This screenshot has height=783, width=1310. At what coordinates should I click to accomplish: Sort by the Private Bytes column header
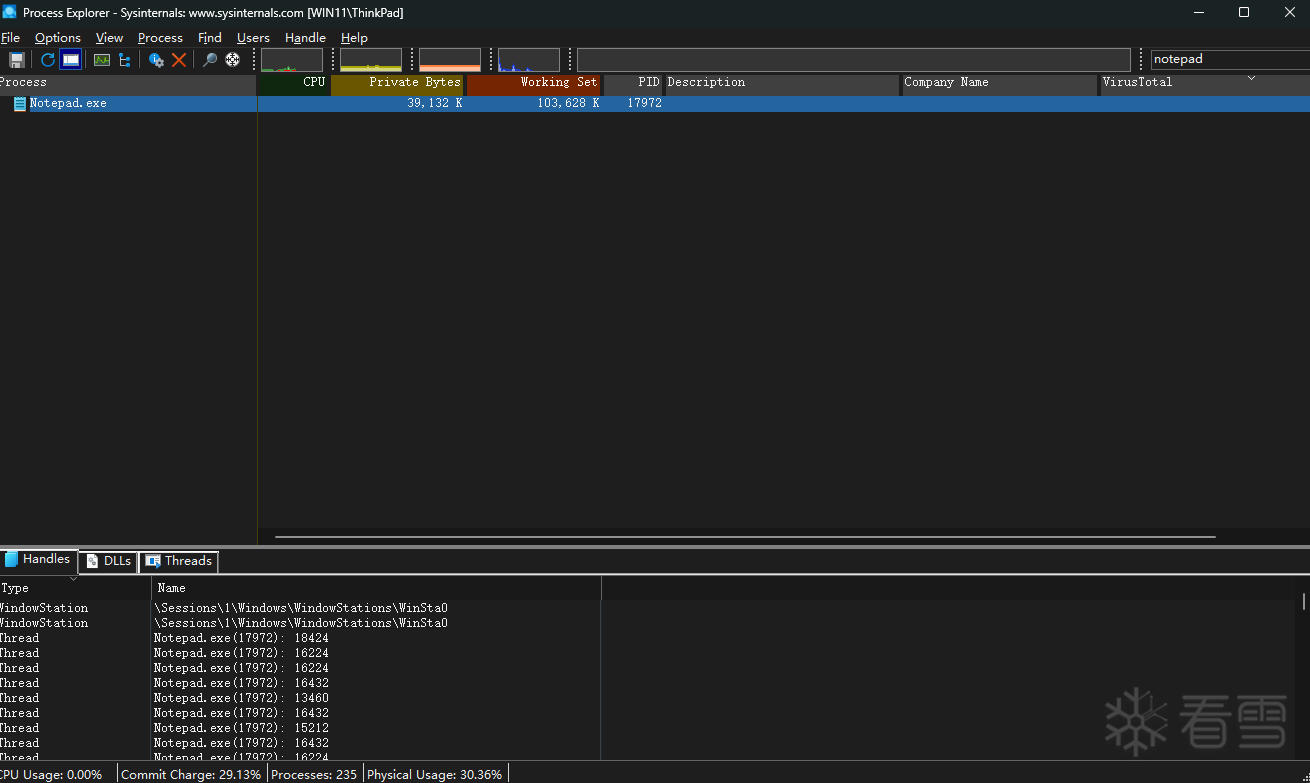coord(398,83)
